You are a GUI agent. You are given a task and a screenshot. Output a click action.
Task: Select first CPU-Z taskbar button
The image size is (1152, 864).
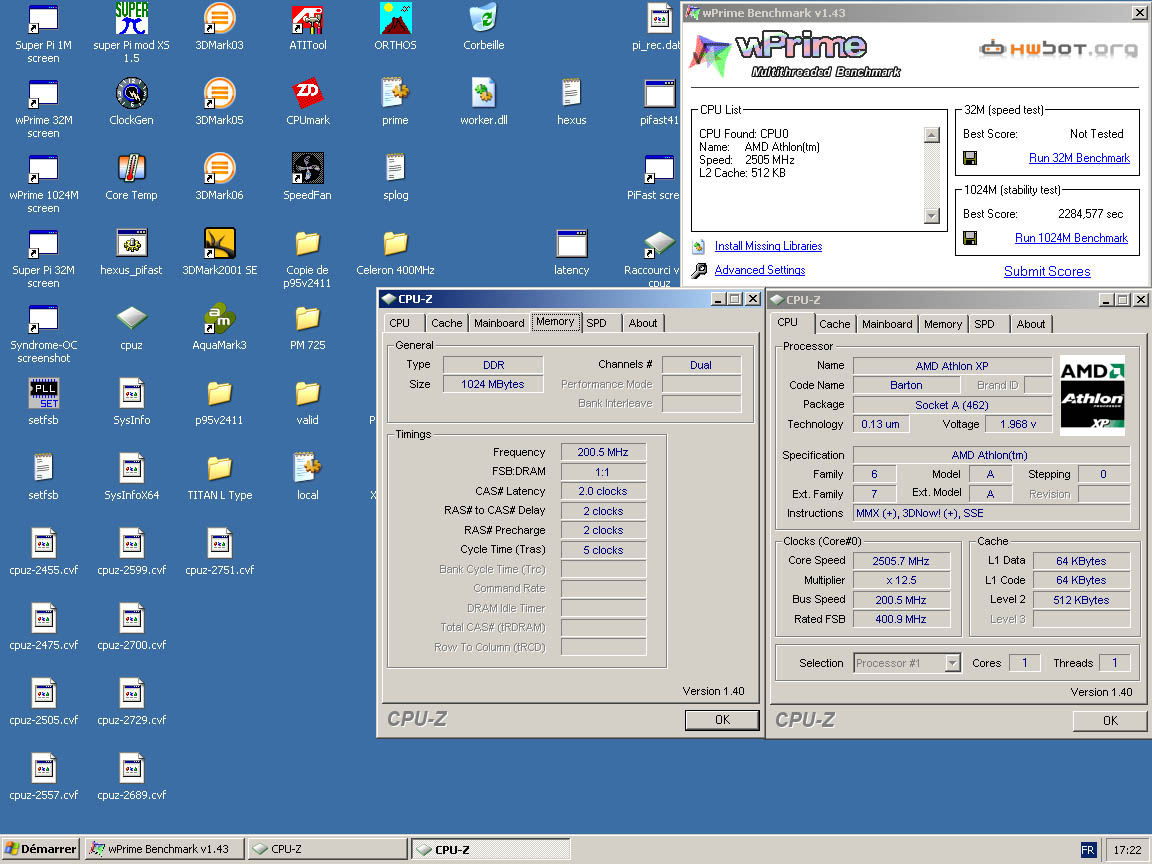pyautogui.click(x=327, y=849)
